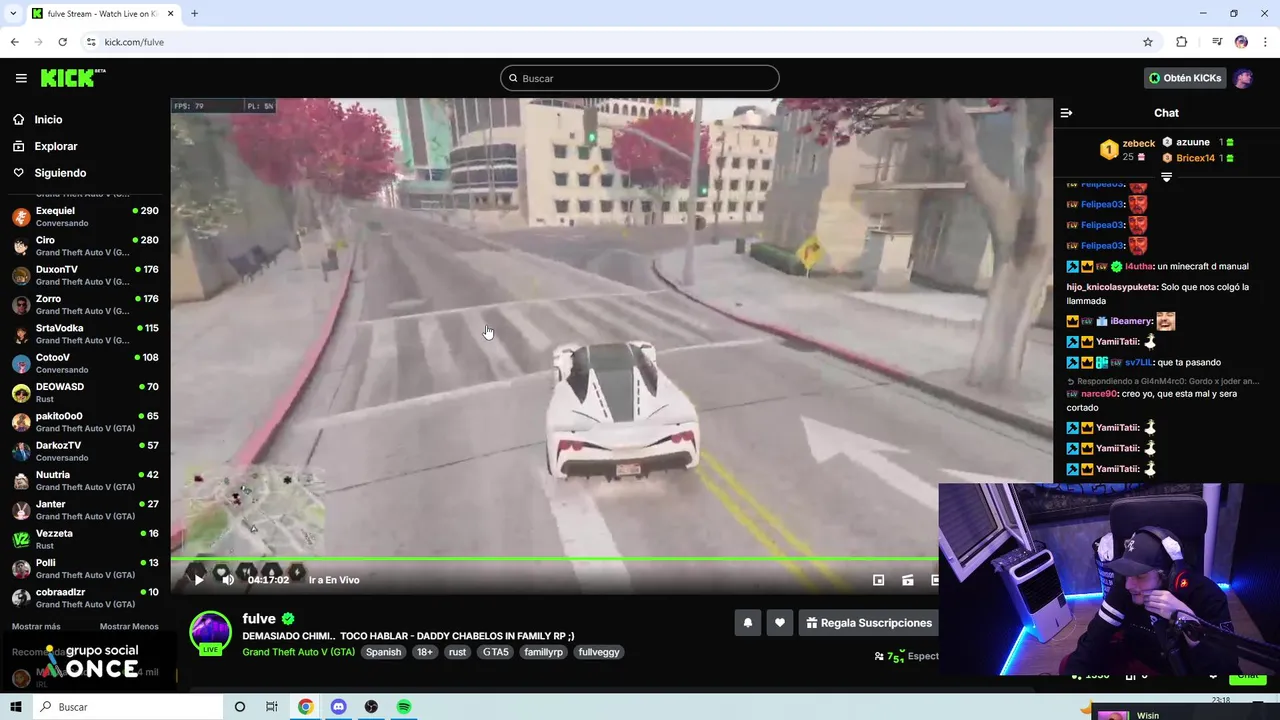The height and width of the screenshot is (720, 1280).
Task: Select the GTA5 tag
Action: [x=496, y=652]
